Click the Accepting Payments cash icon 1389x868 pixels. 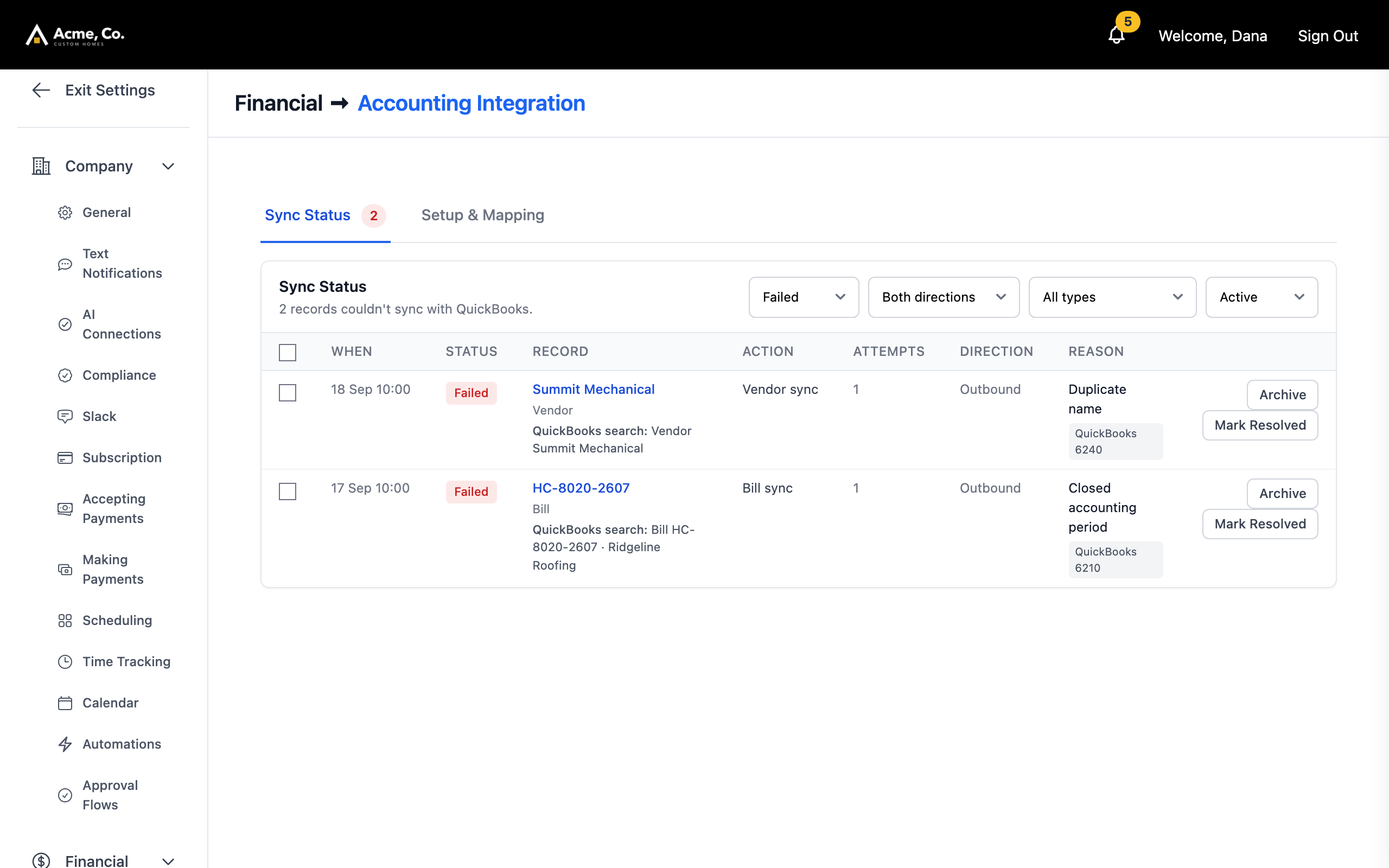pyautogui.click(x=65, y=509)
